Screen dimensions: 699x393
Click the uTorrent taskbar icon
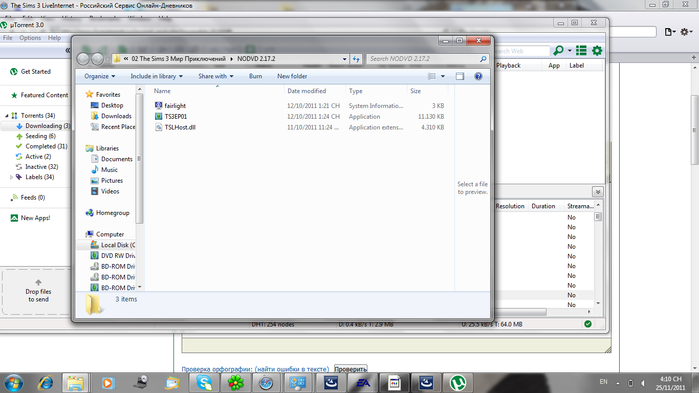pos(457,383)
